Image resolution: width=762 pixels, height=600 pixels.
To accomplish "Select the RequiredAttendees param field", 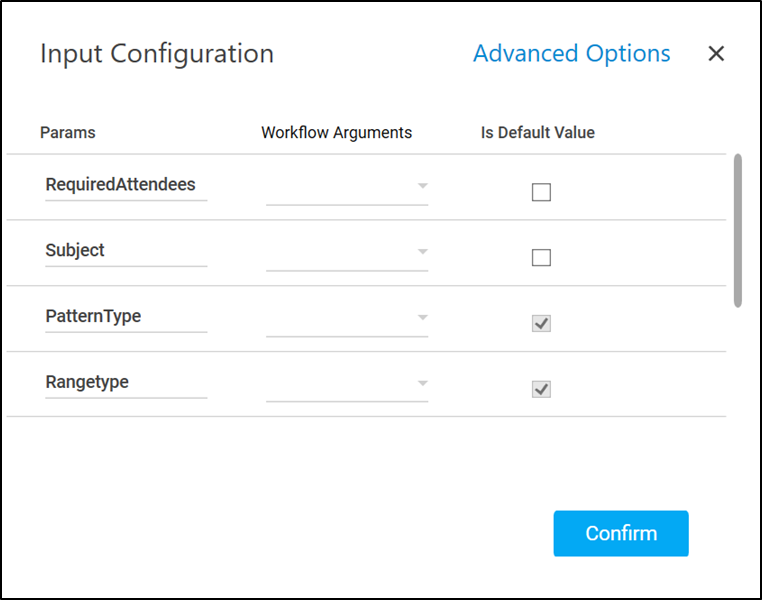I will point(126,185).
